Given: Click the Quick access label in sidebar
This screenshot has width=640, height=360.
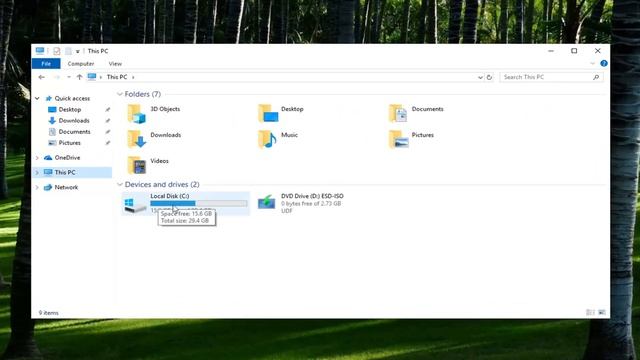Looking at the screenshot, I should point(72,98).
